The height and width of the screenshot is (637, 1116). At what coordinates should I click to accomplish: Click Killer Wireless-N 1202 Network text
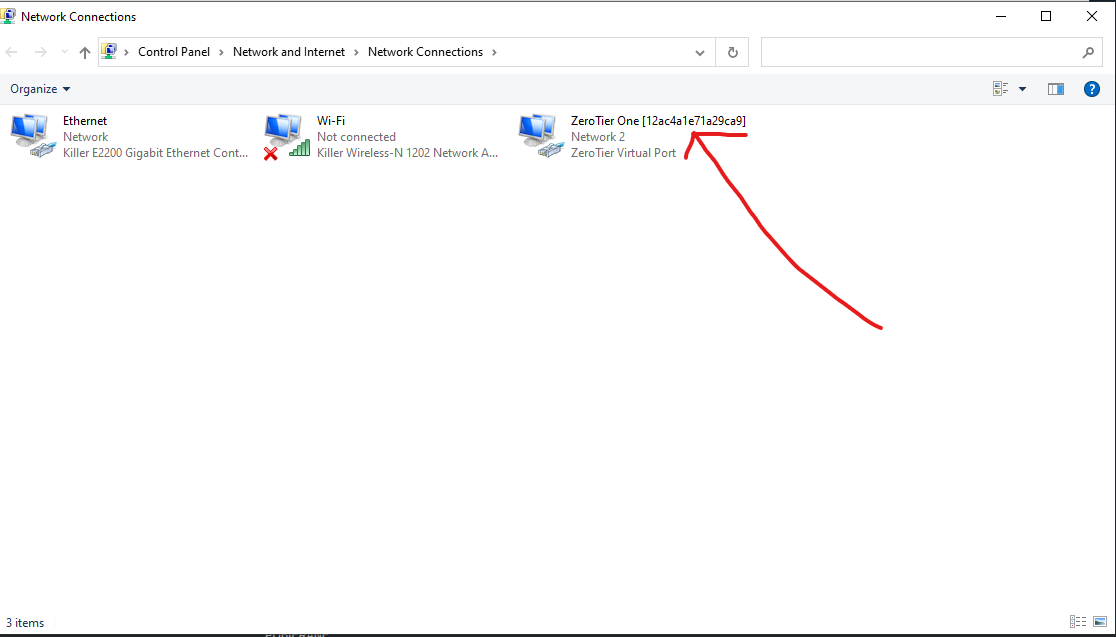click(x=407, y=152)
